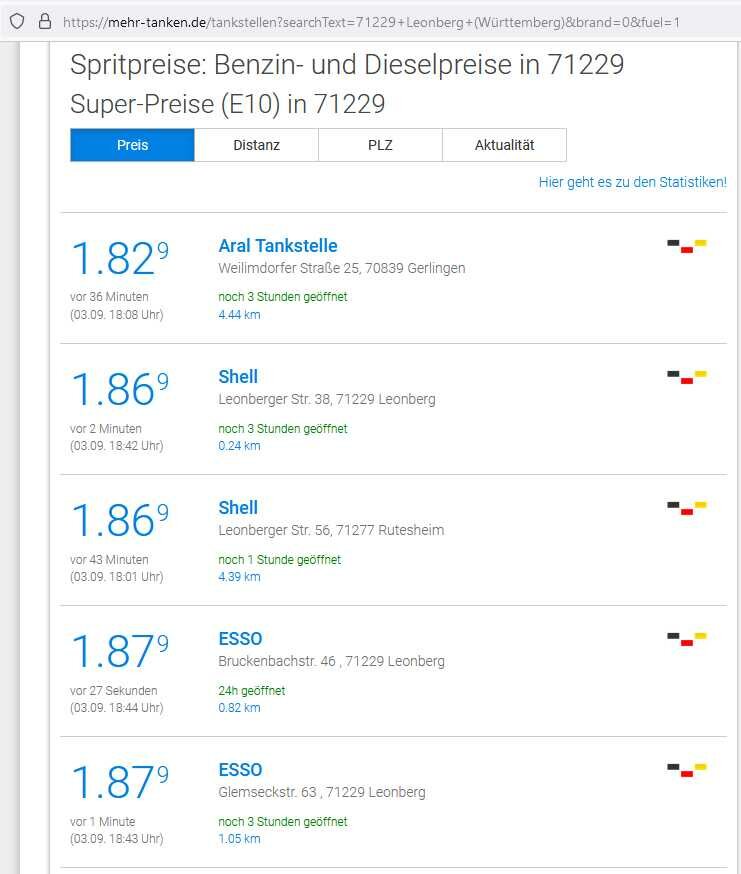Image resolution: width=741 pixels, height=874 pixels.
Task: Click the flag icon for Shell Leonberg
Action: click(687, 376)
